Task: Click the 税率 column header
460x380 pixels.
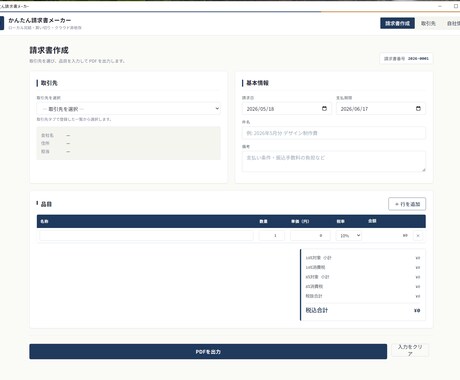Action: point(340,221)
